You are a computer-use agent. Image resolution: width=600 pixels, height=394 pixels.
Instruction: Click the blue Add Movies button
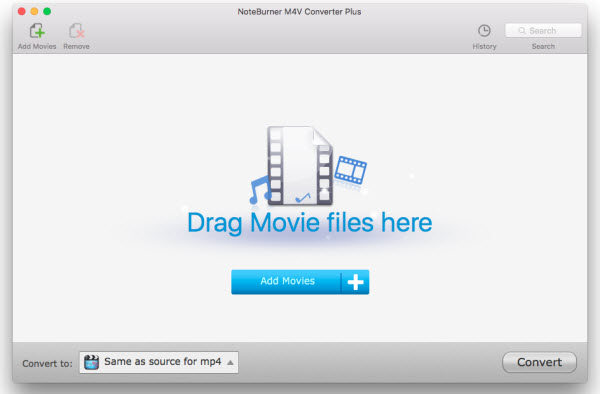point(300,282)
